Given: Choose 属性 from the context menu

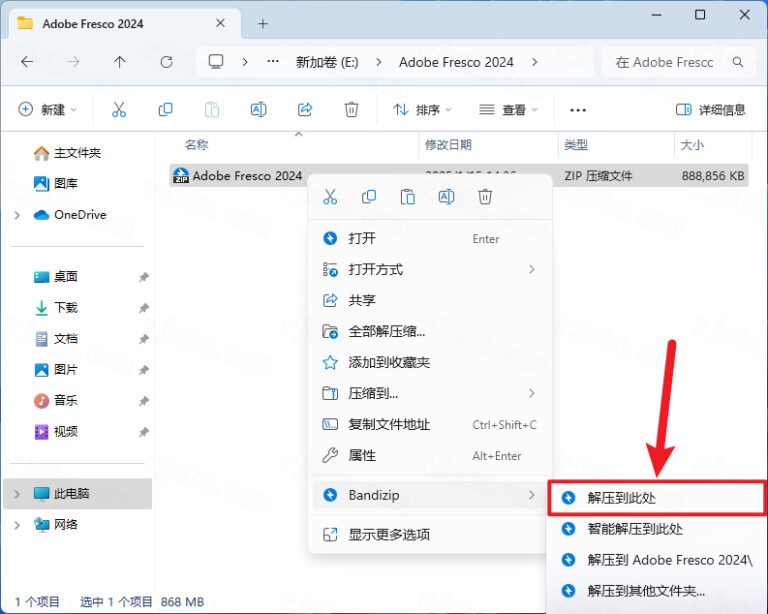Looking at the screenshot, I should click(362, 455).
